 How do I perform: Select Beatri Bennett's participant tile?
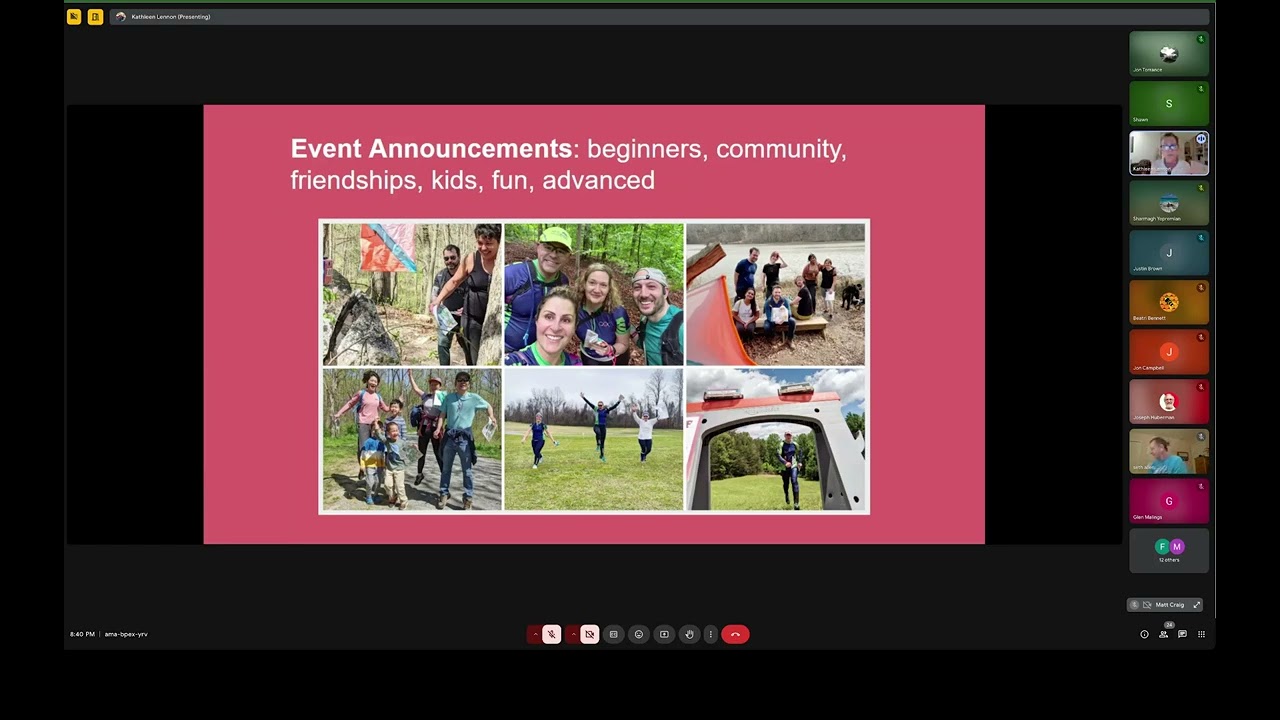[1169, 302]
